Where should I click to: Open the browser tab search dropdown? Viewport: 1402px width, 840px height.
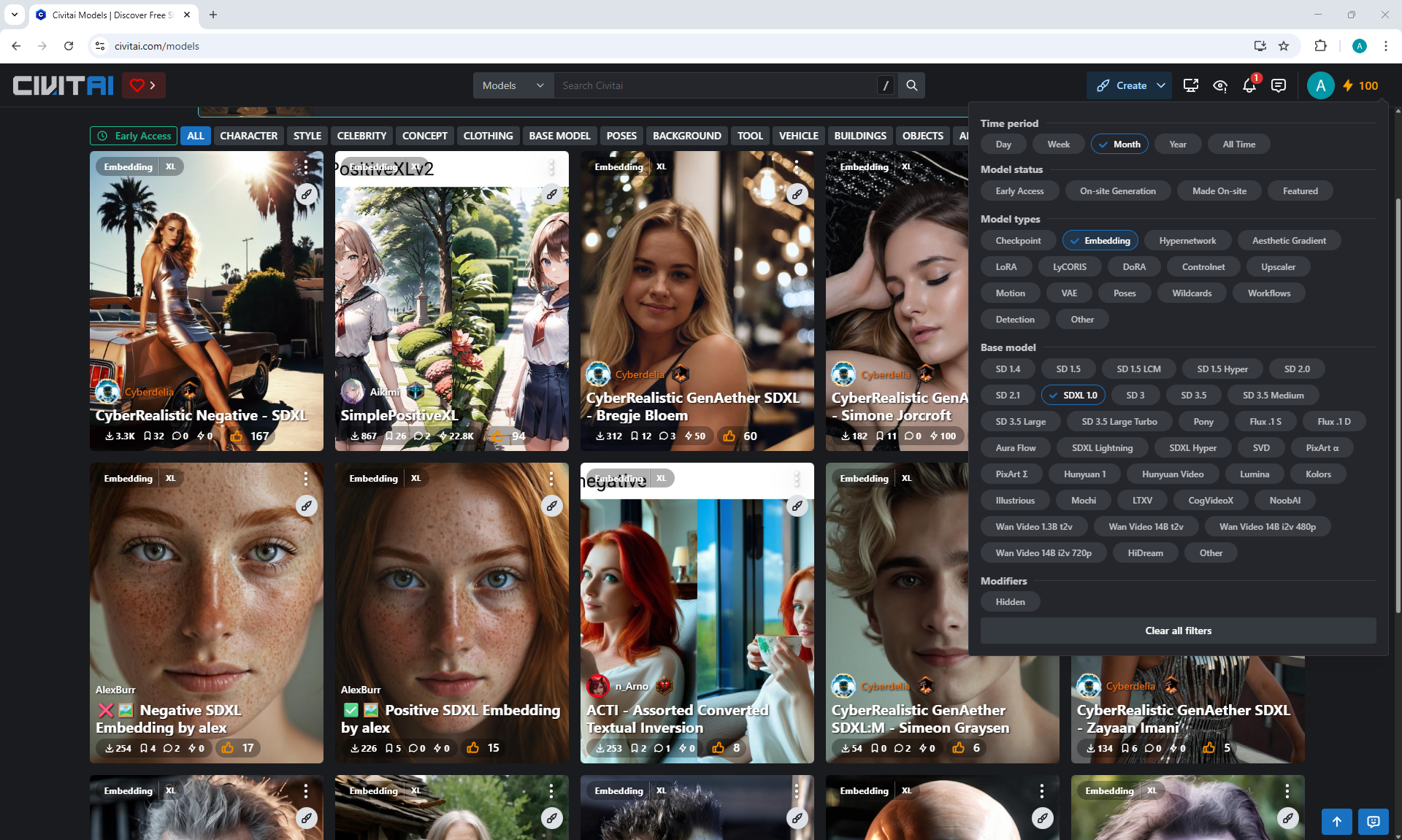pyautogui.click(x=14, y=15)
